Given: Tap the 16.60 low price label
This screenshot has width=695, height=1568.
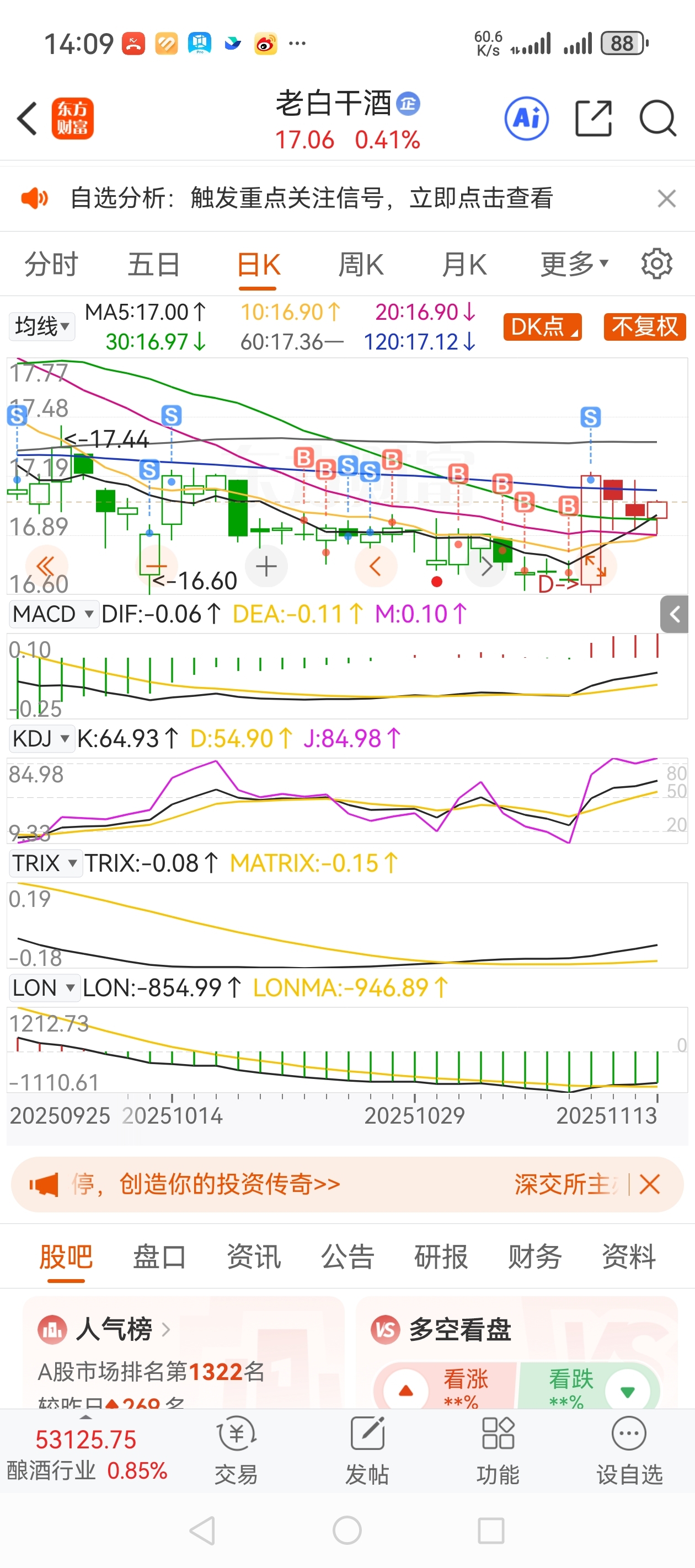Looking at the screenshot, I should 194,581.
